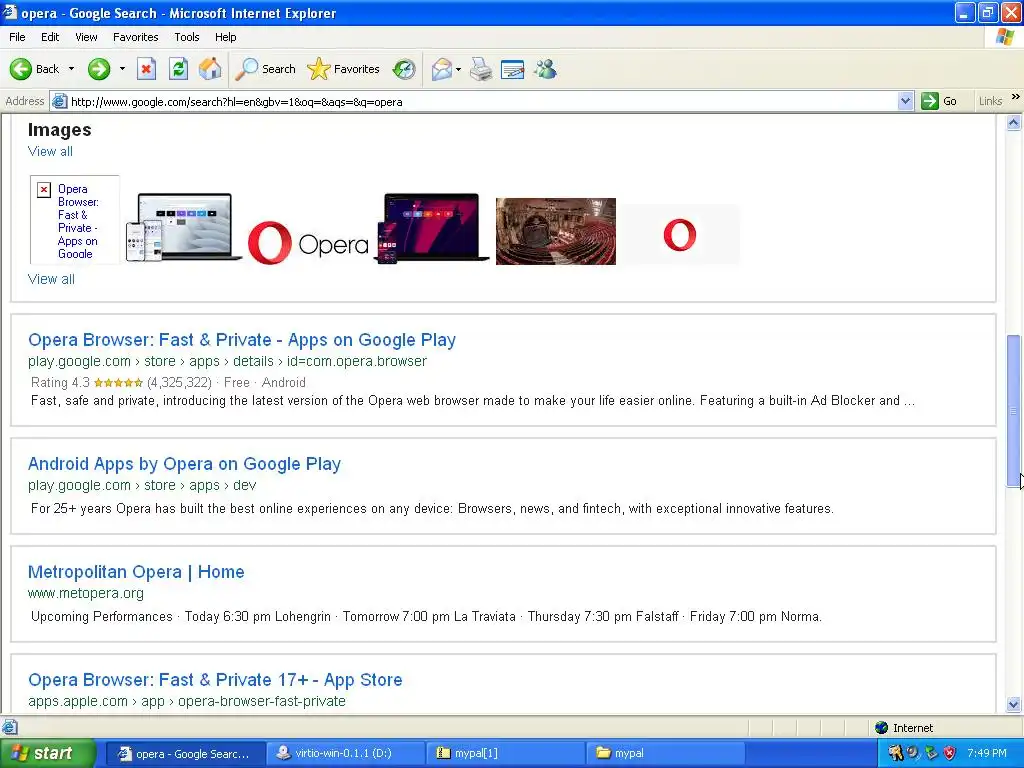Switch to virtio-win-0.1.1 (D:) taskbar item
The image size is (1024, 768).
pos(346,753)
